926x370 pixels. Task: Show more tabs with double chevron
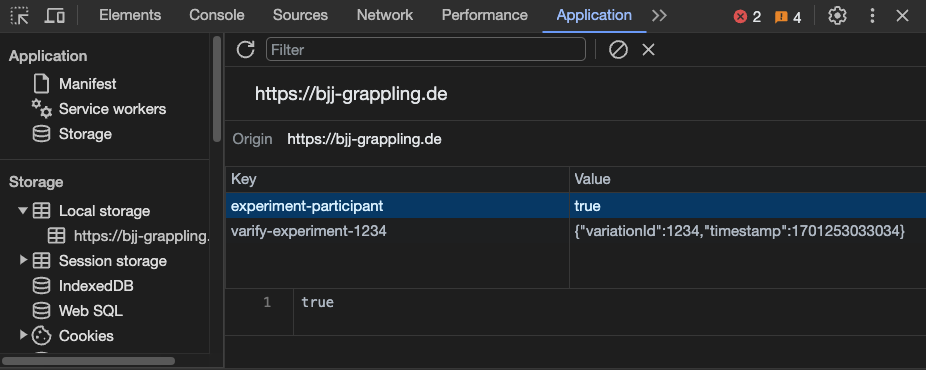point(659,16)
